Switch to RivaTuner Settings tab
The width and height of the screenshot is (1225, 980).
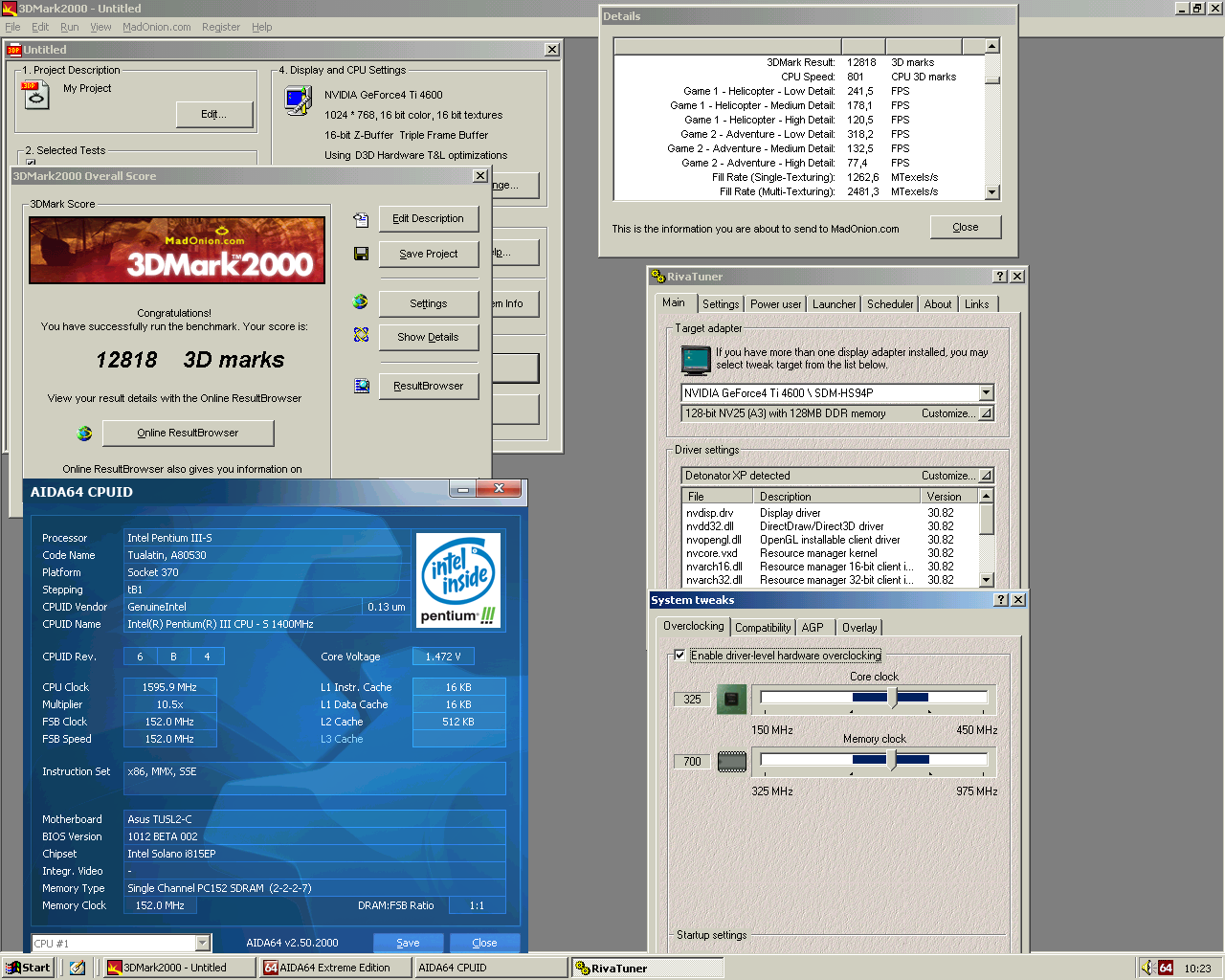pyautogui.click(x=721, y=304)
